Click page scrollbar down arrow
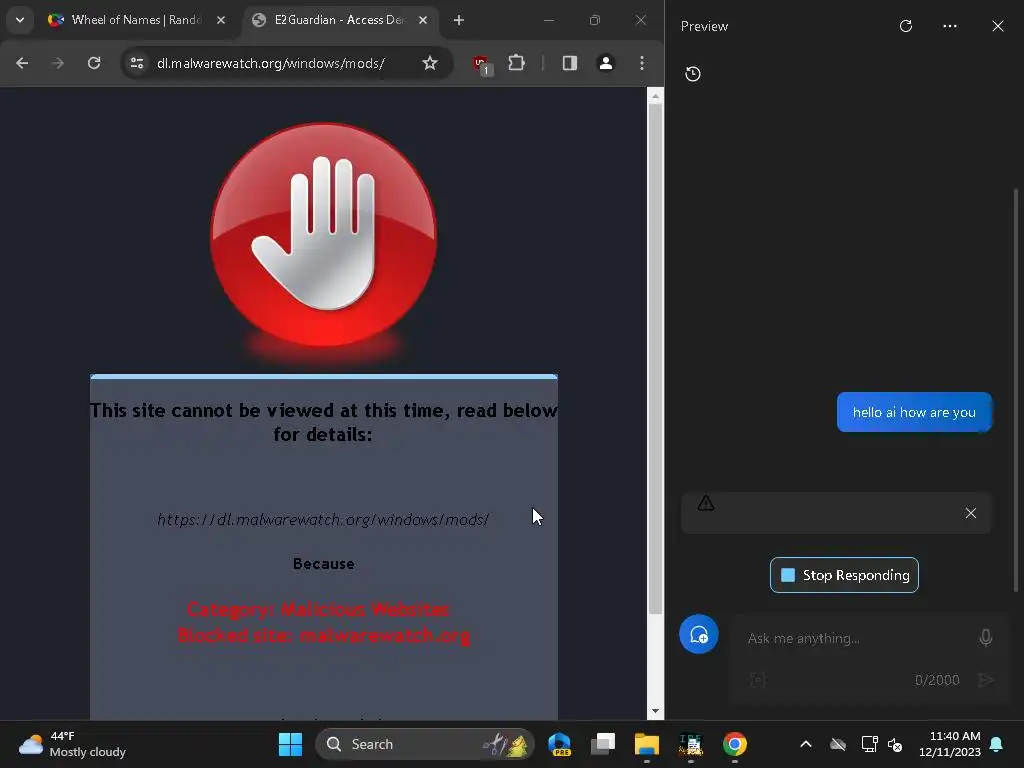1024x768 pixels. coord(655,711)
